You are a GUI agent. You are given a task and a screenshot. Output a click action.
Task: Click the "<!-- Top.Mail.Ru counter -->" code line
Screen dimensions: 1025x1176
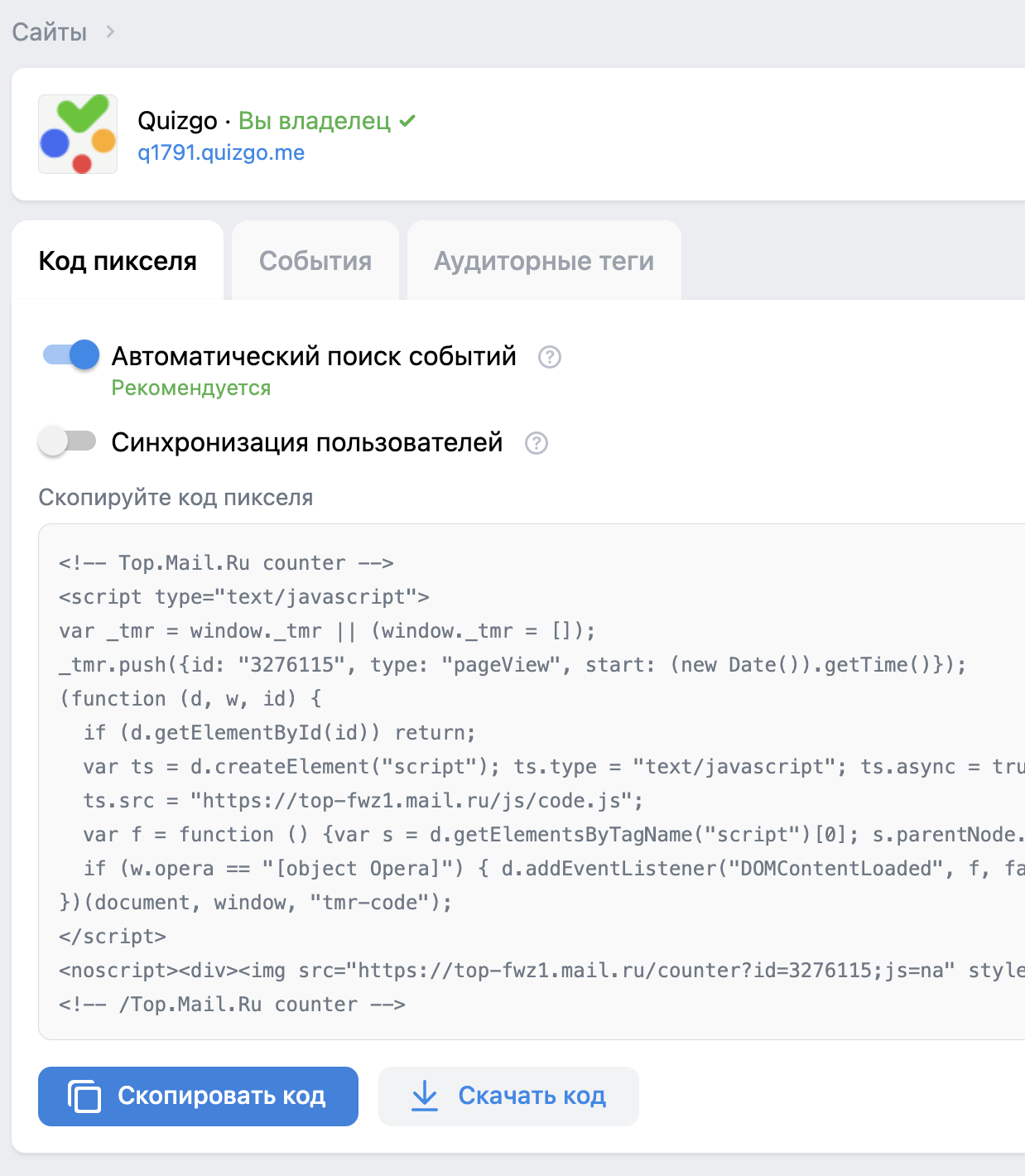tap(226, 563)
